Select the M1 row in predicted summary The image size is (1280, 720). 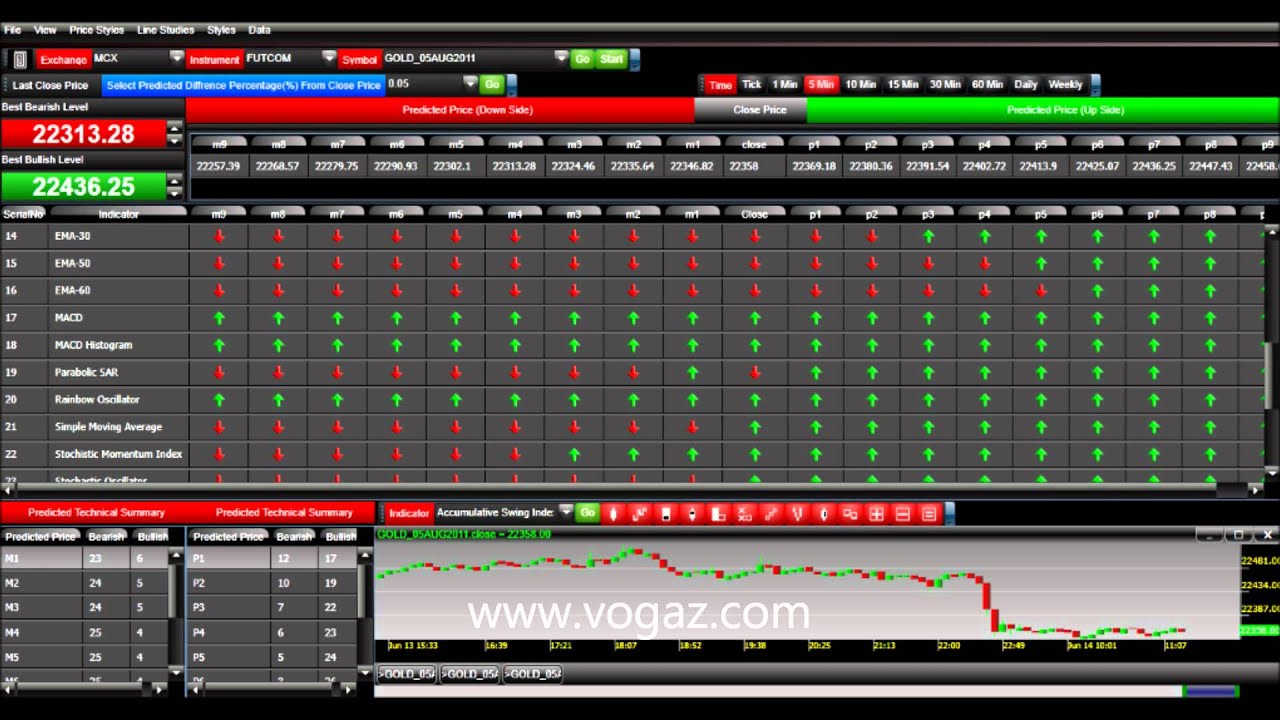[x=86, y=559]
